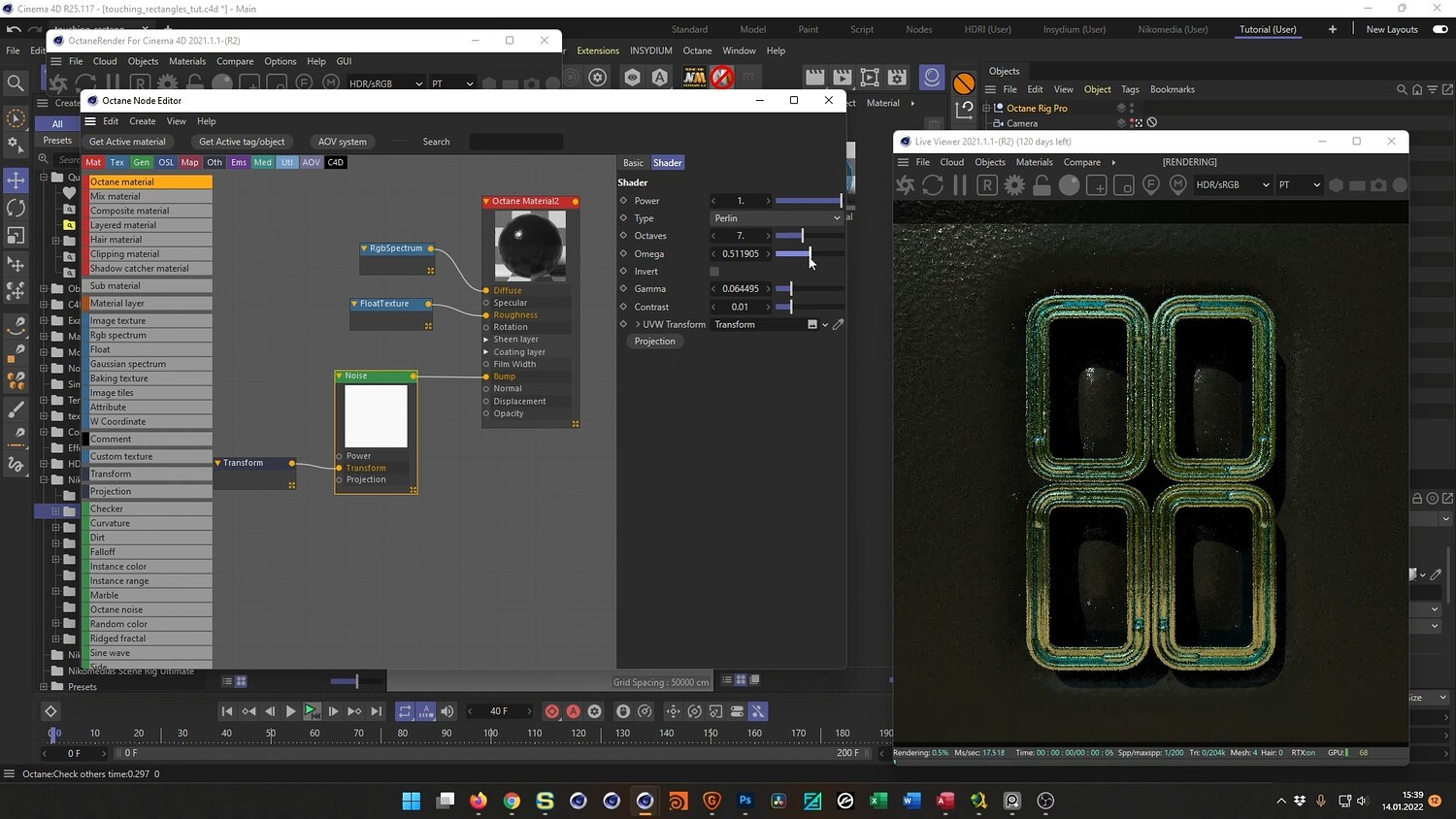Collapse the Octane Material2 node

[x=486, y=202]
